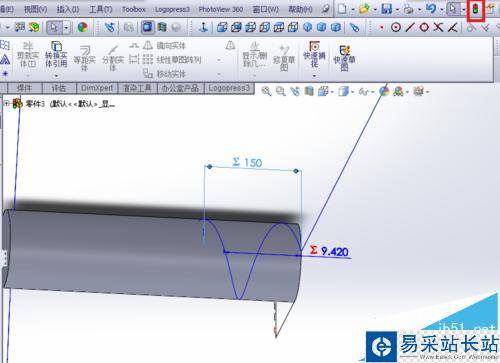Click Trim Entities (剪裁实体)
The height and width of the screenshot is (363, 500).
click(x=28, y=55)
